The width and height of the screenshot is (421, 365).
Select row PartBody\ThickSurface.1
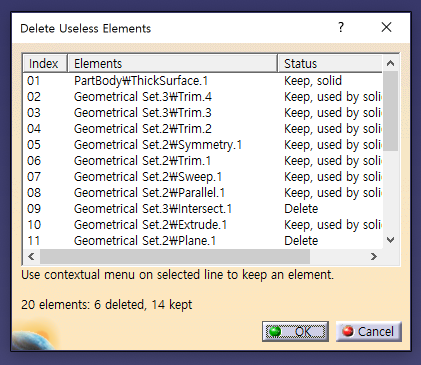(x=203, y=81)
